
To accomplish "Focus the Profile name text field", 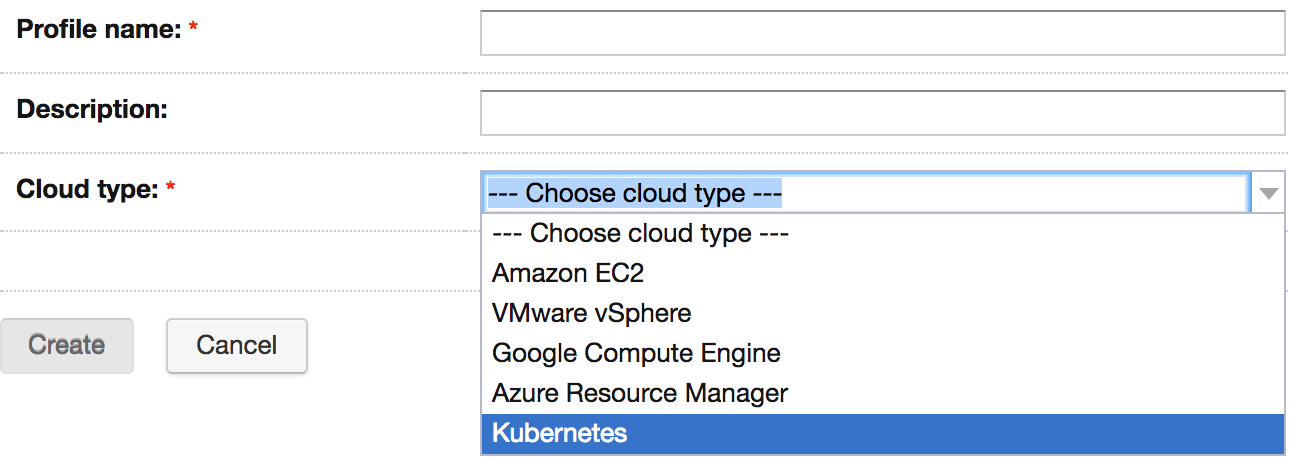I will point(882,33).
